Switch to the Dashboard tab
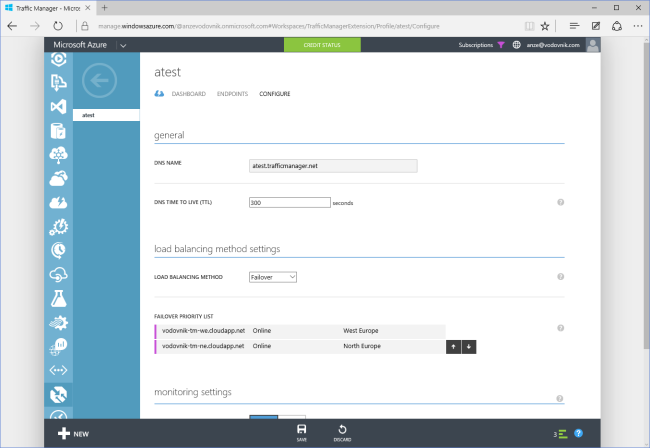 [x=189, y=94]
